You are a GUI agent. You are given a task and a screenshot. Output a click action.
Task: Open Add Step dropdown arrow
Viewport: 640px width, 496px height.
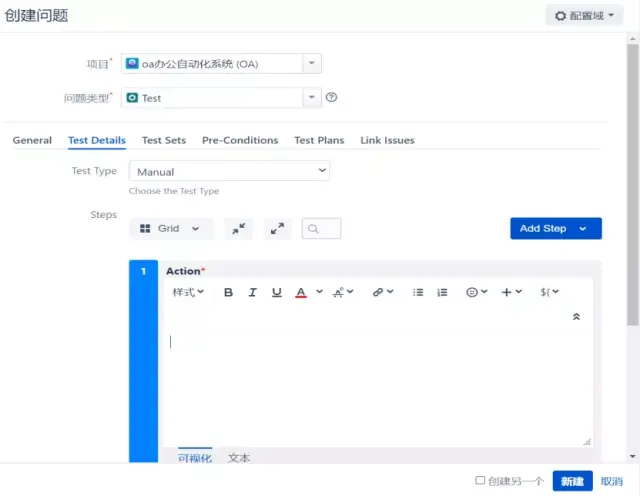click(582, 229)
